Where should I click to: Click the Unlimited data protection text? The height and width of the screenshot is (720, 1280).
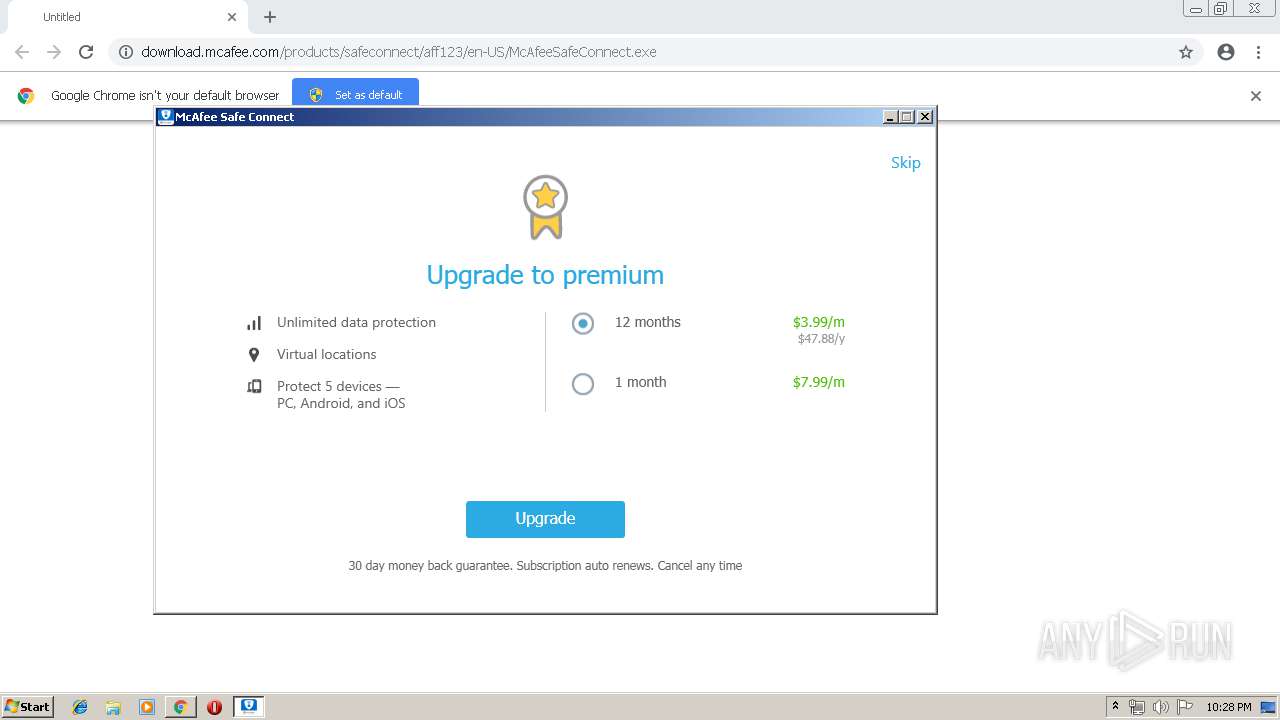(356, 322)
